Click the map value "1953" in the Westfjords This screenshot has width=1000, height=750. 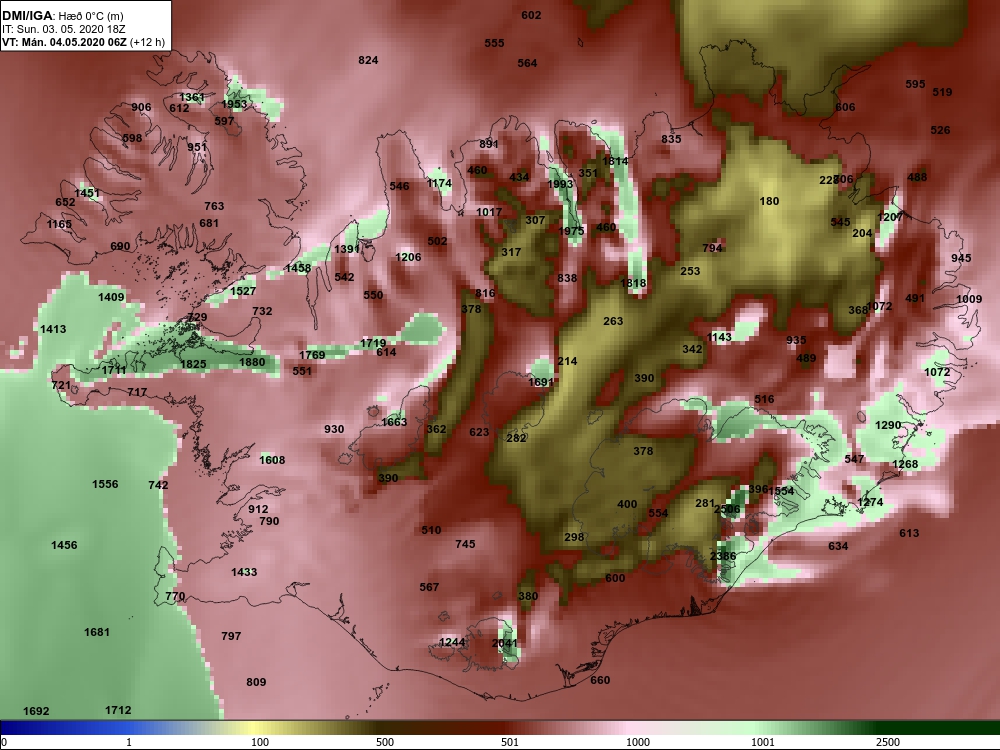234,104
